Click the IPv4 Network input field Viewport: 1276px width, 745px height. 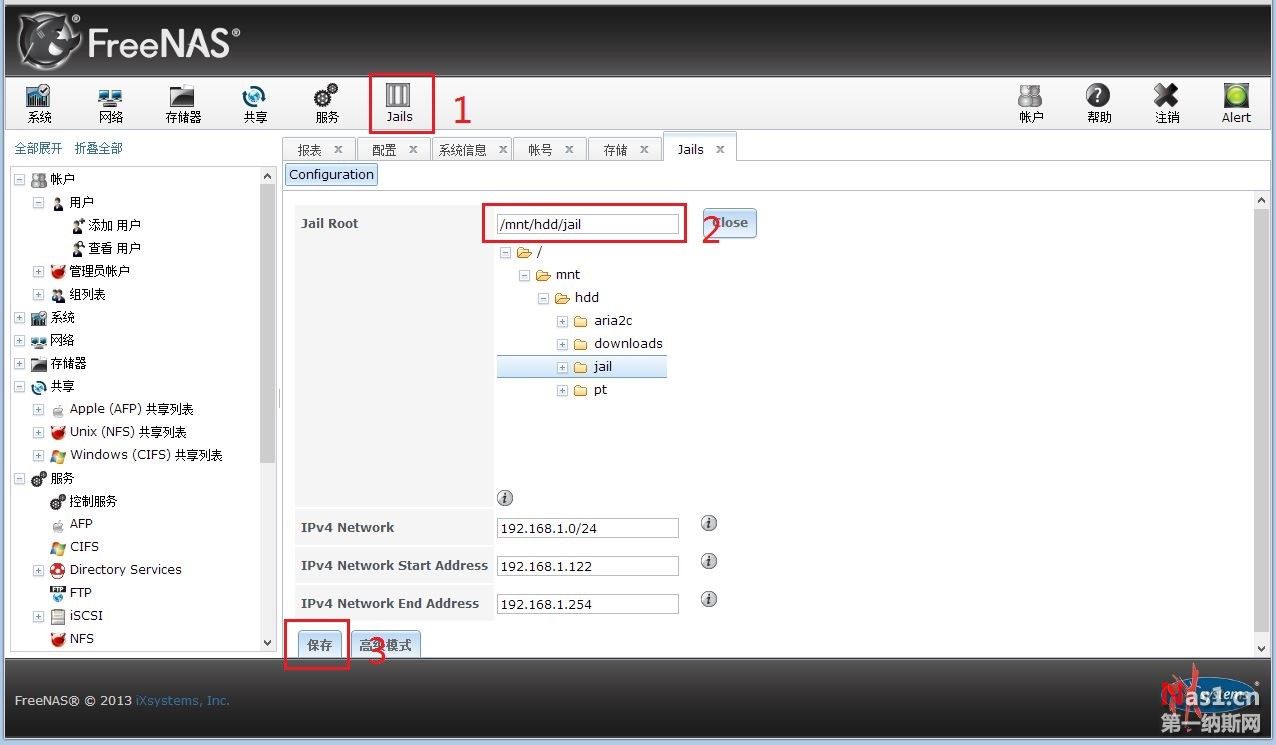pyautogui.click(x=588, y=528)
